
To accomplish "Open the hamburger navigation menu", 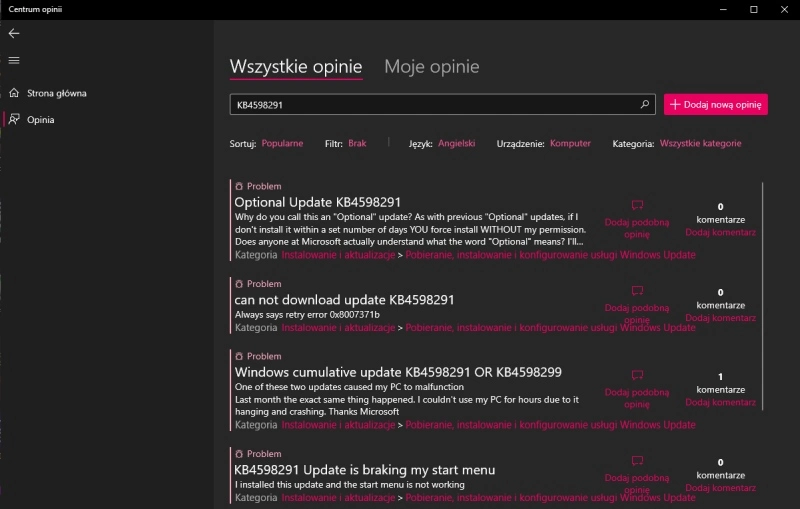I will (14, 60).
